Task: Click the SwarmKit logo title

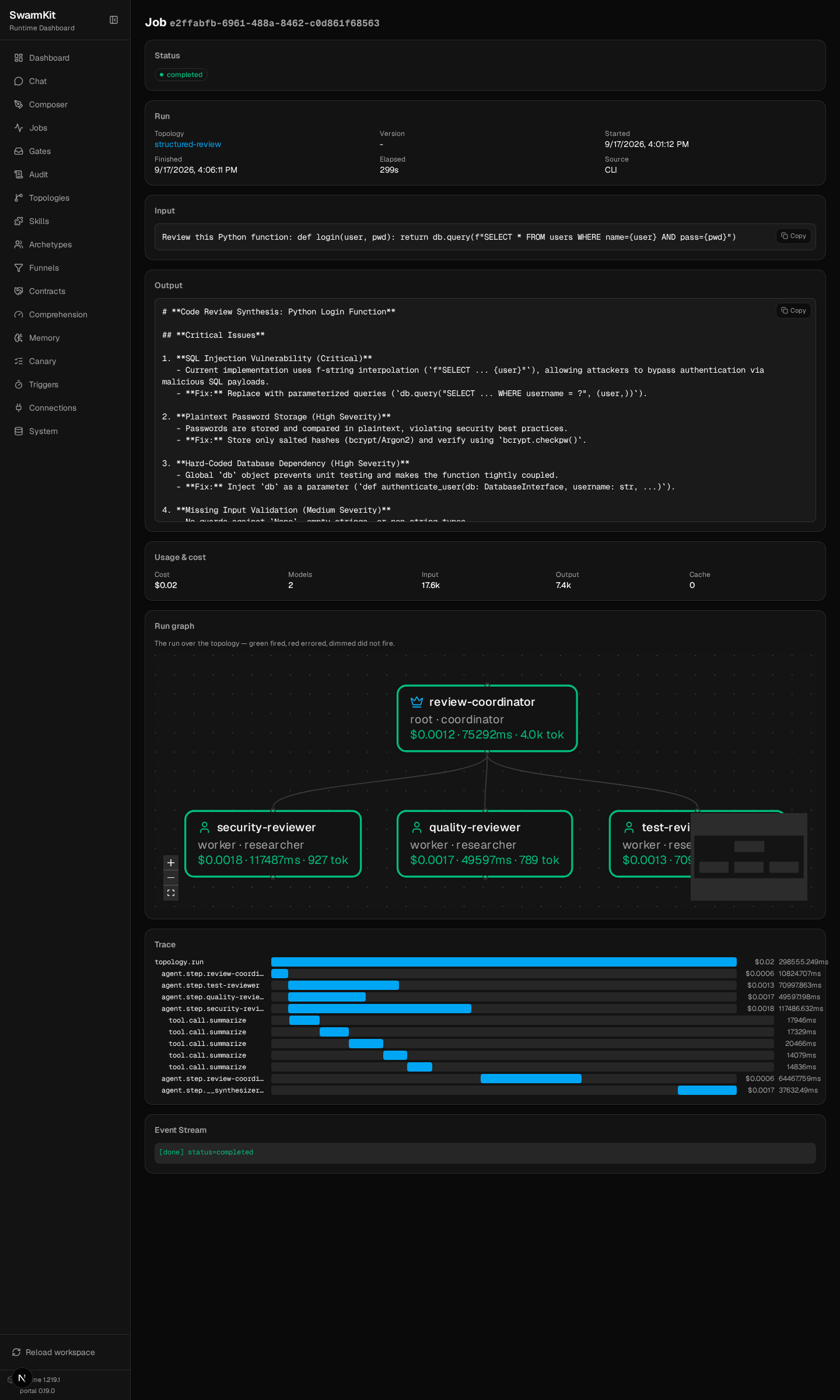Action: (33, 15)
